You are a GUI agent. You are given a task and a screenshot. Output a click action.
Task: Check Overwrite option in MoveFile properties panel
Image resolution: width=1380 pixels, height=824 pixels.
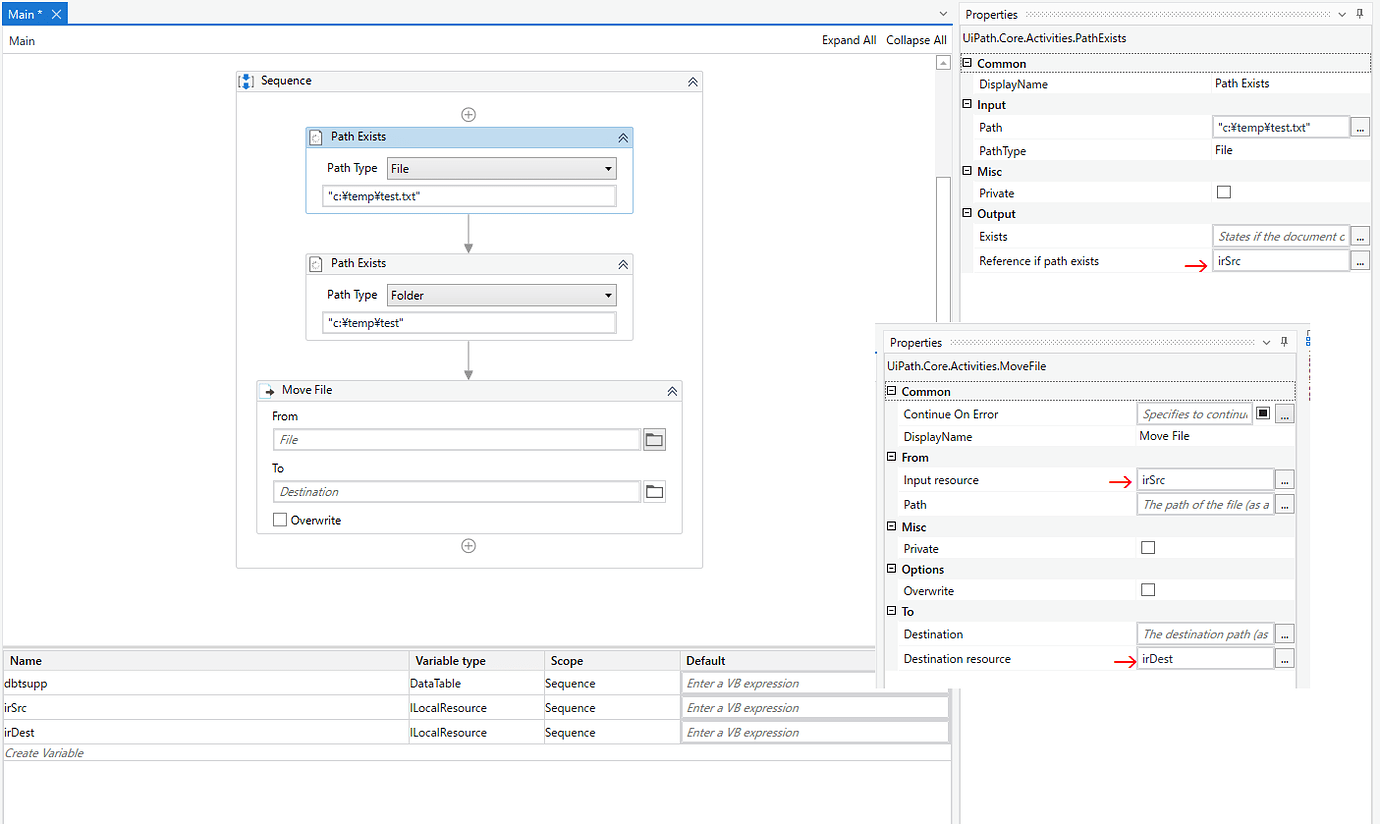pos(1148,590)
